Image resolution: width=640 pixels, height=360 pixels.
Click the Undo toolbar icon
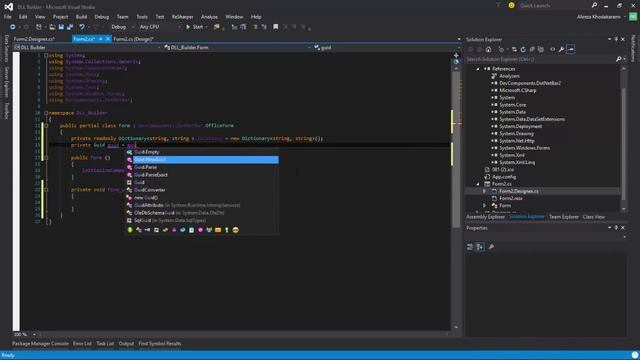click(x=82, y=27)
